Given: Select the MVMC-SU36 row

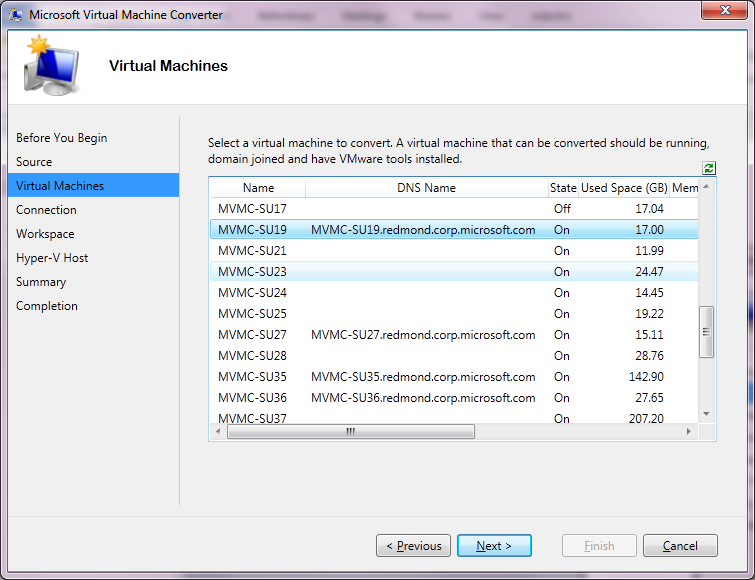Looking at the screenshot, I should point(455,398).
